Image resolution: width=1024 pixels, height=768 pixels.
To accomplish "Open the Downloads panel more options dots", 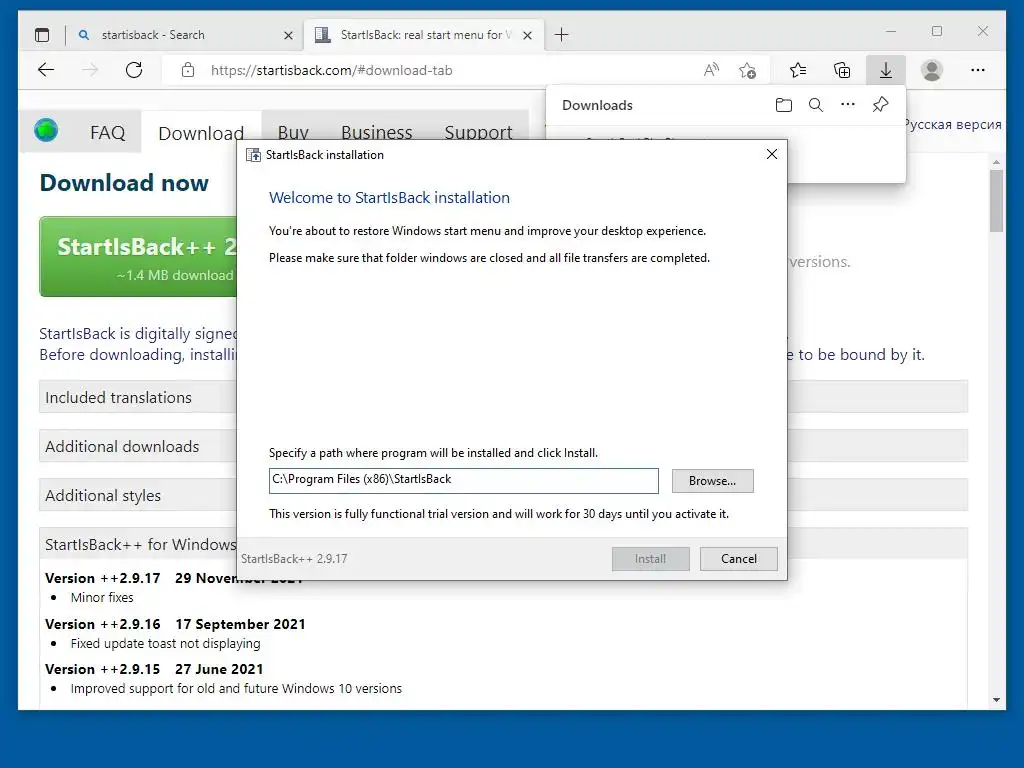I will click(848, 104).
